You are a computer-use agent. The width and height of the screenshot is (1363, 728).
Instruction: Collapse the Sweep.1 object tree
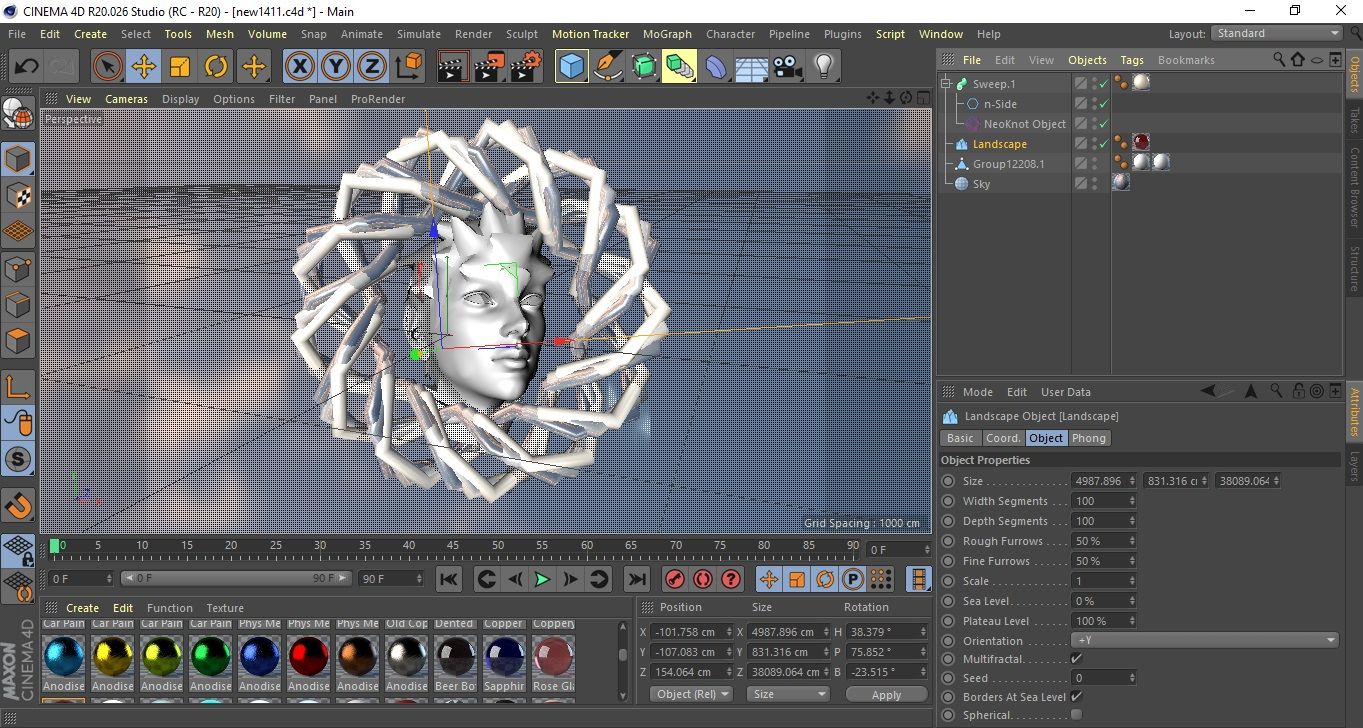[x=946, y=84]
